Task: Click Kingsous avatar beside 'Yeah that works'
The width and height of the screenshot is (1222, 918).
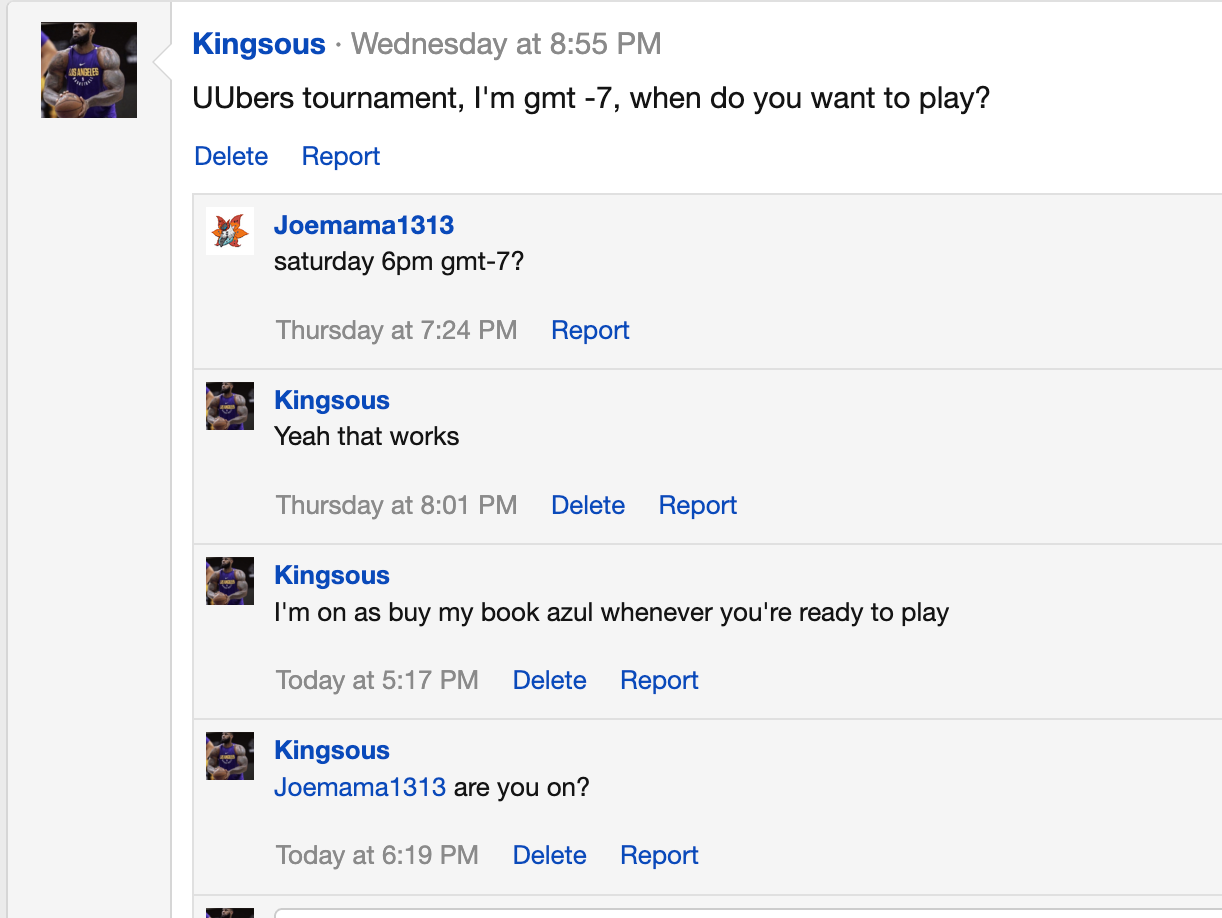Action: 230,406
